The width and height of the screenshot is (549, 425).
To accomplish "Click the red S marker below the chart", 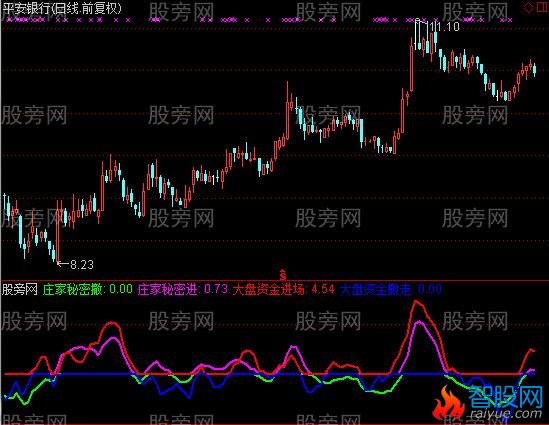I will tap(283, 274).
